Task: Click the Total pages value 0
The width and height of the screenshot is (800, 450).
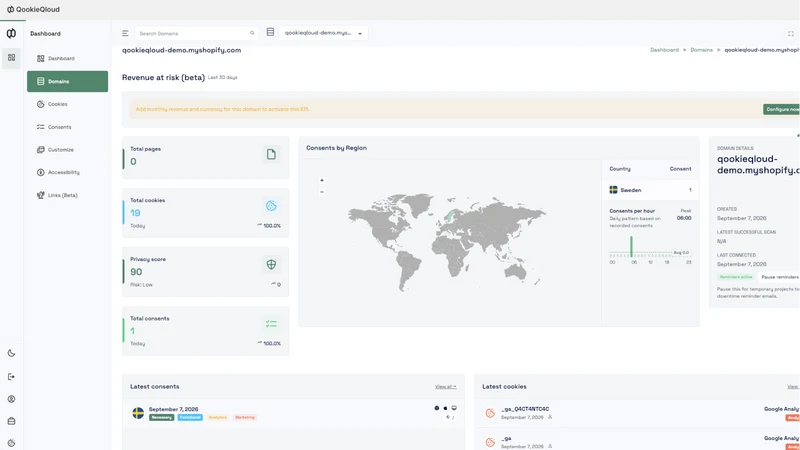Action: point(133,162)
